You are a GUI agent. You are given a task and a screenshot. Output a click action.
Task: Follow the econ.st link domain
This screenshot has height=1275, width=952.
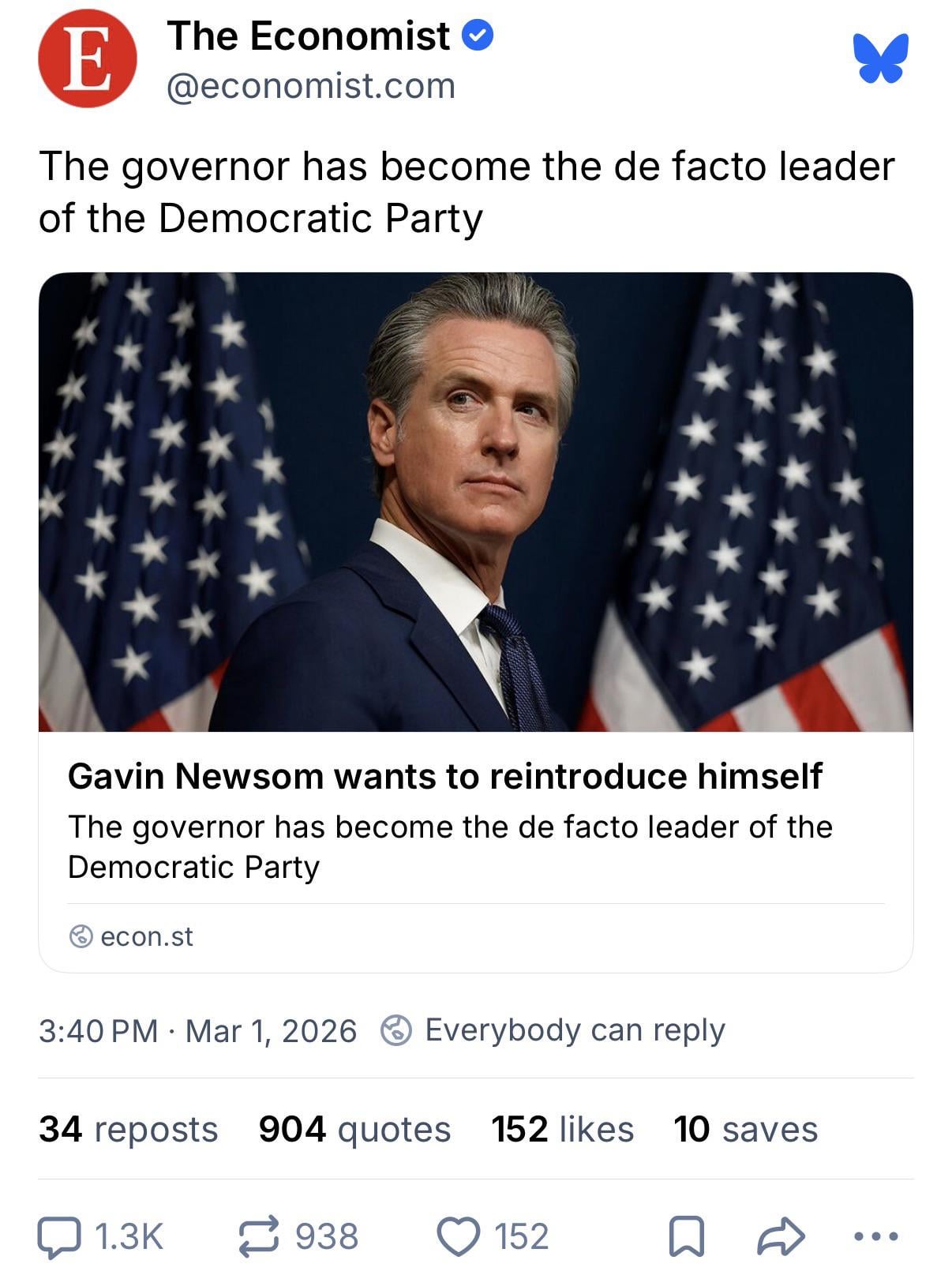(146, 936)
